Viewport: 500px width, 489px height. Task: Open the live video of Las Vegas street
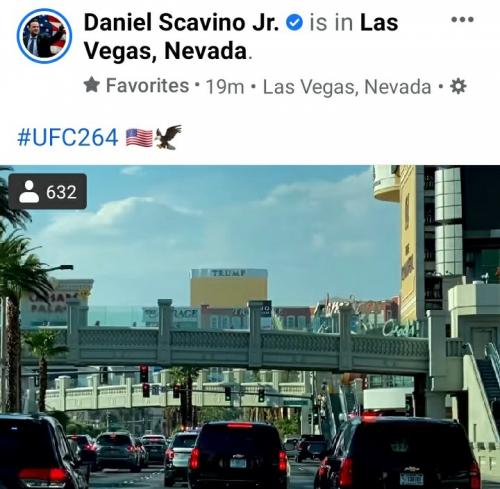(x=250, y=327)
